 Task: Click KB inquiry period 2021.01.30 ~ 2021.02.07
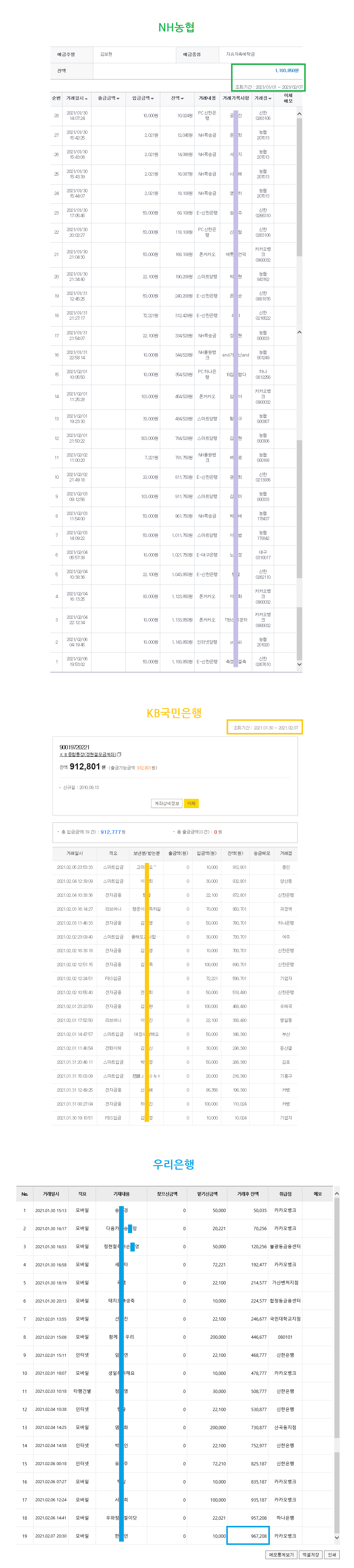pyautogui.click(x=266, y=728)
